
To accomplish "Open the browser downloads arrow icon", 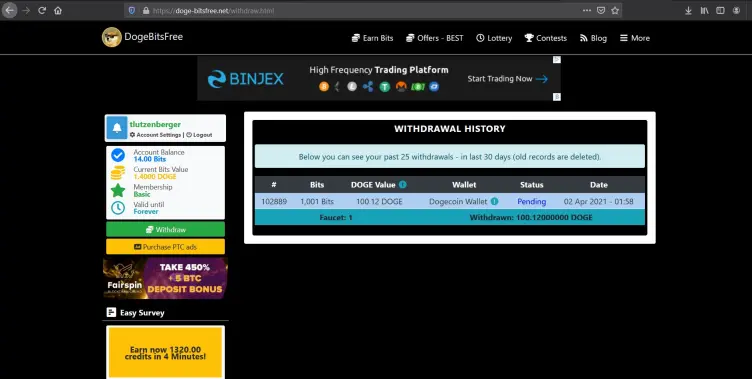I will (688, 10).
